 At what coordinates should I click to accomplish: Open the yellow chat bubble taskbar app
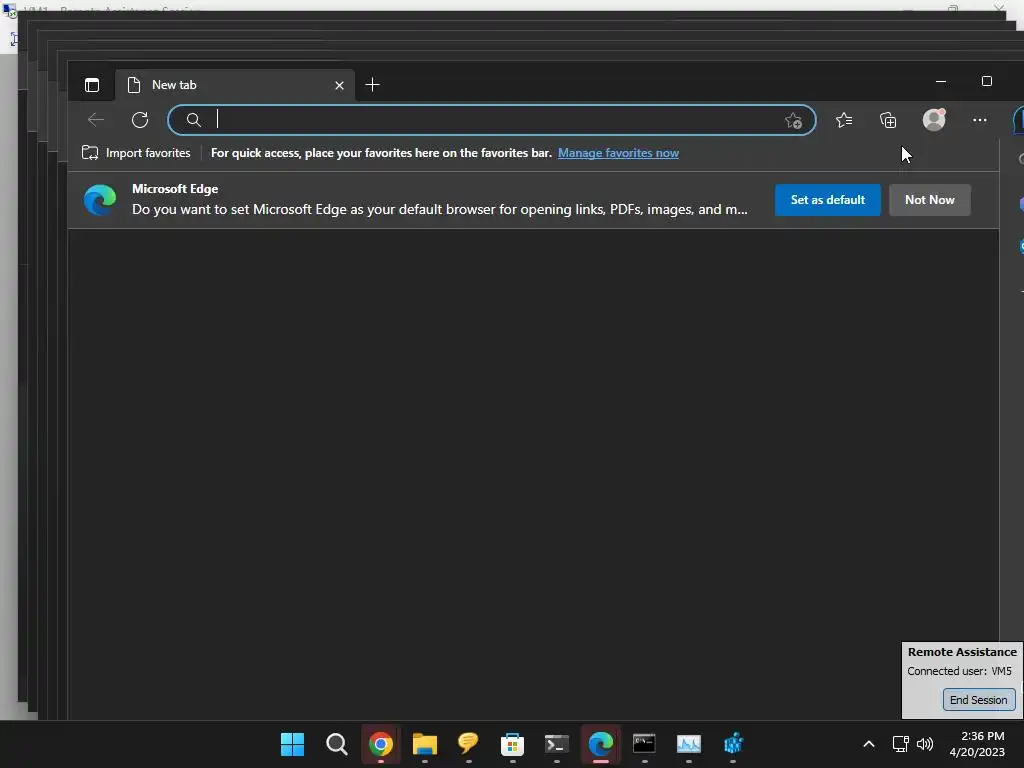coord(468,743)
